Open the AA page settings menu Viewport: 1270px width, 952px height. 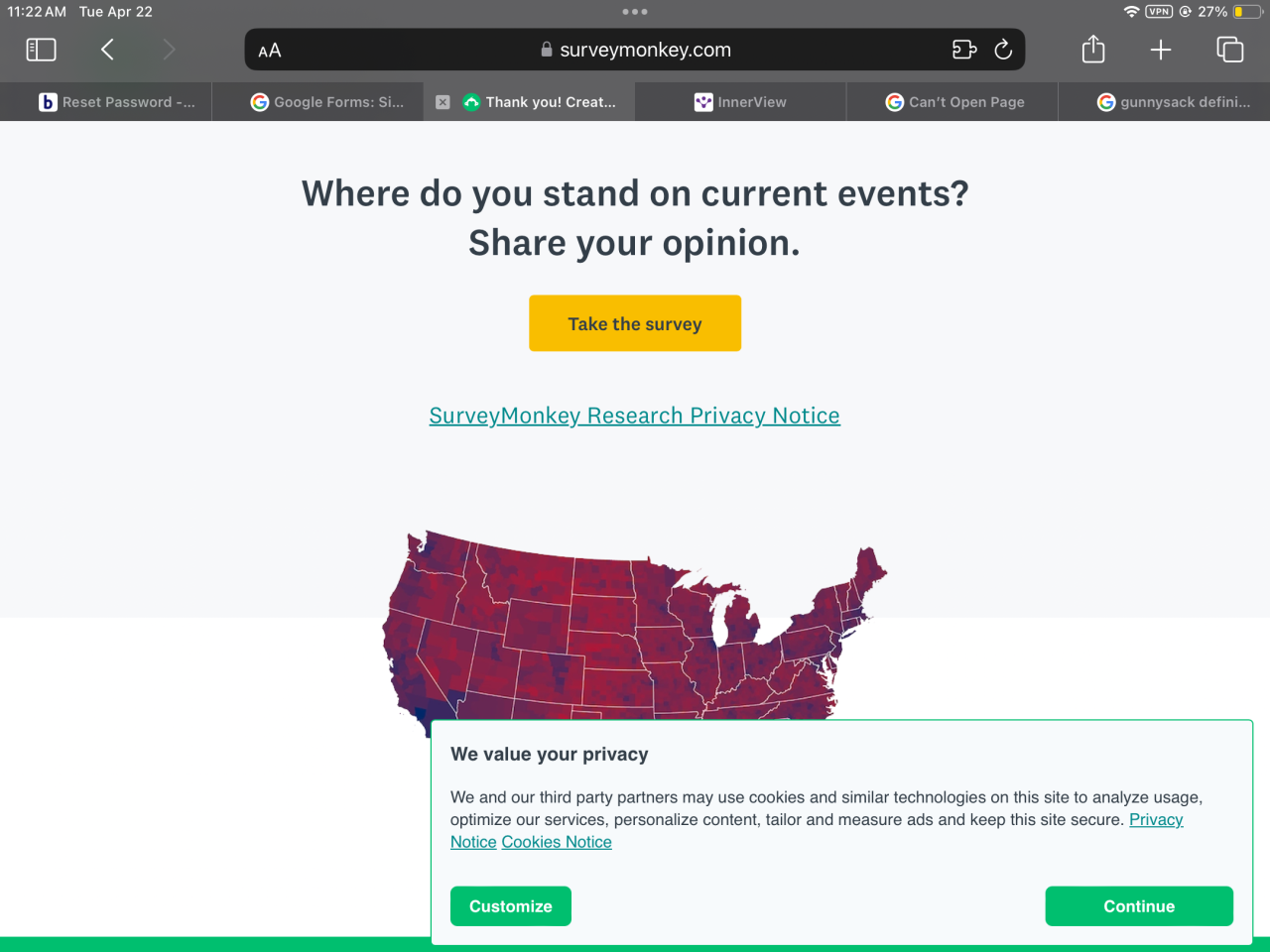[270, 51]
